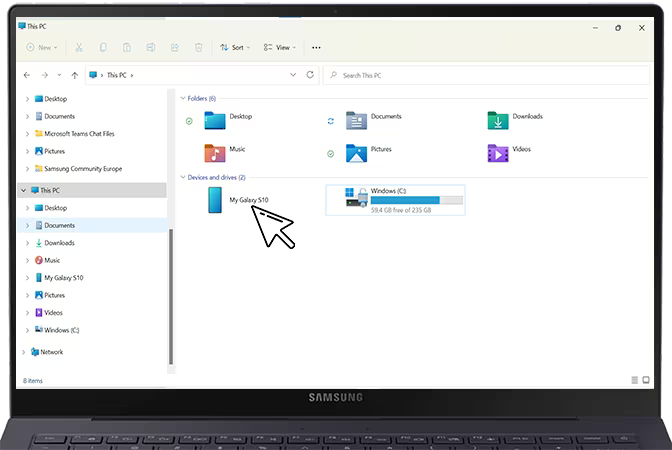Image resolution: width=672 pixels, height=450 pixels.
Task: Click the Delete trash icon
Action: 198,48
